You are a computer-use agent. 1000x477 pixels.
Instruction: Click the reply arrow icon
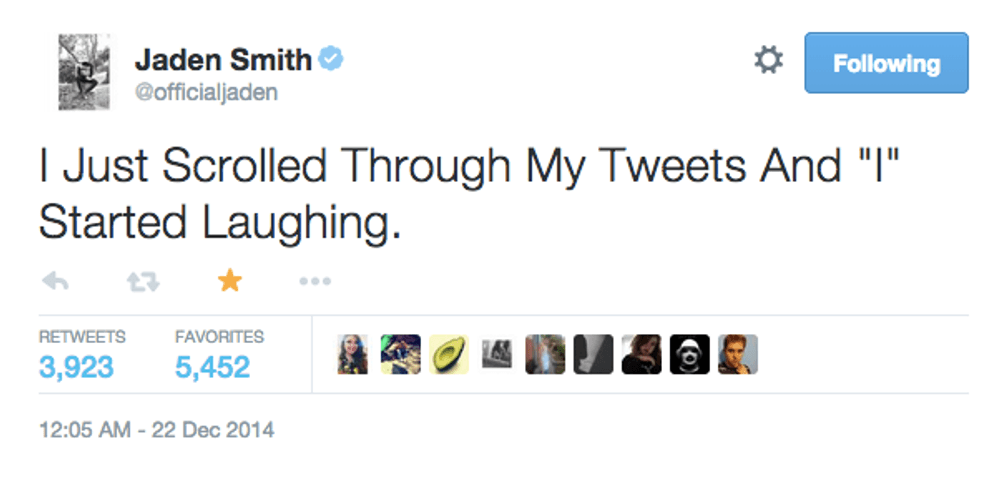coord(56,282)
